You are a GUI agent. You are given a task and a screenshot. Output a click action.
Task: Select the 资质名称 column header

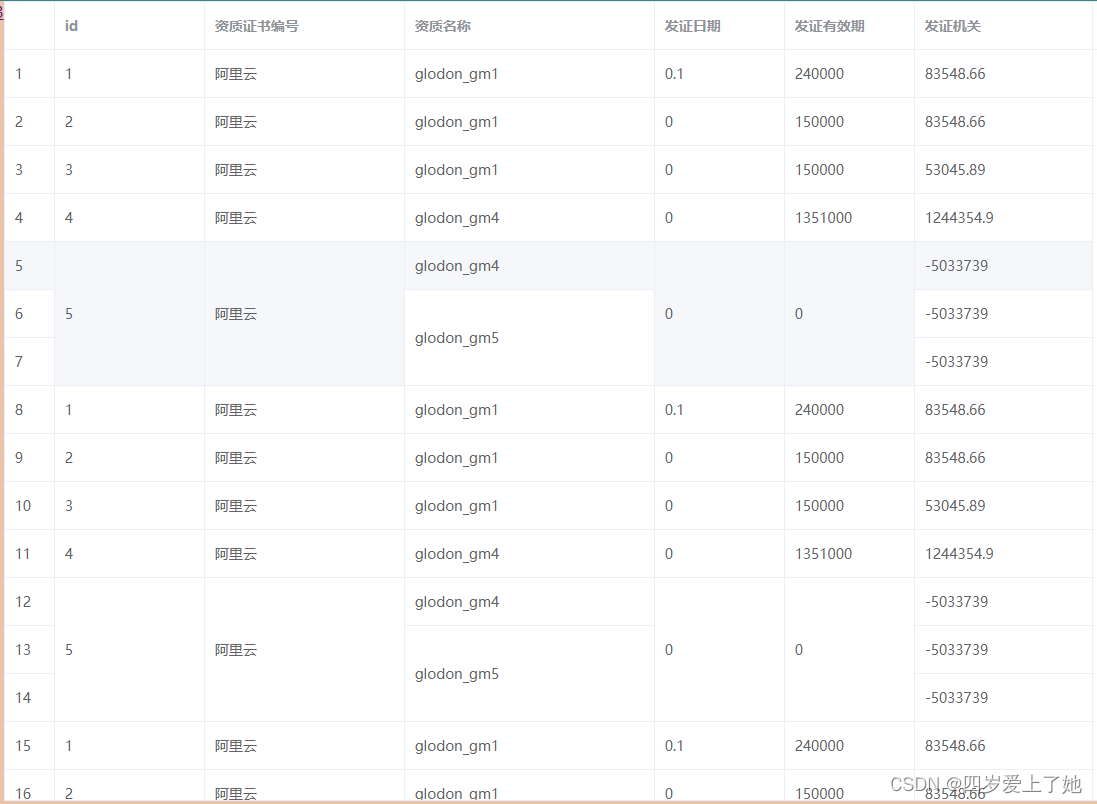[x=442, y=26]
